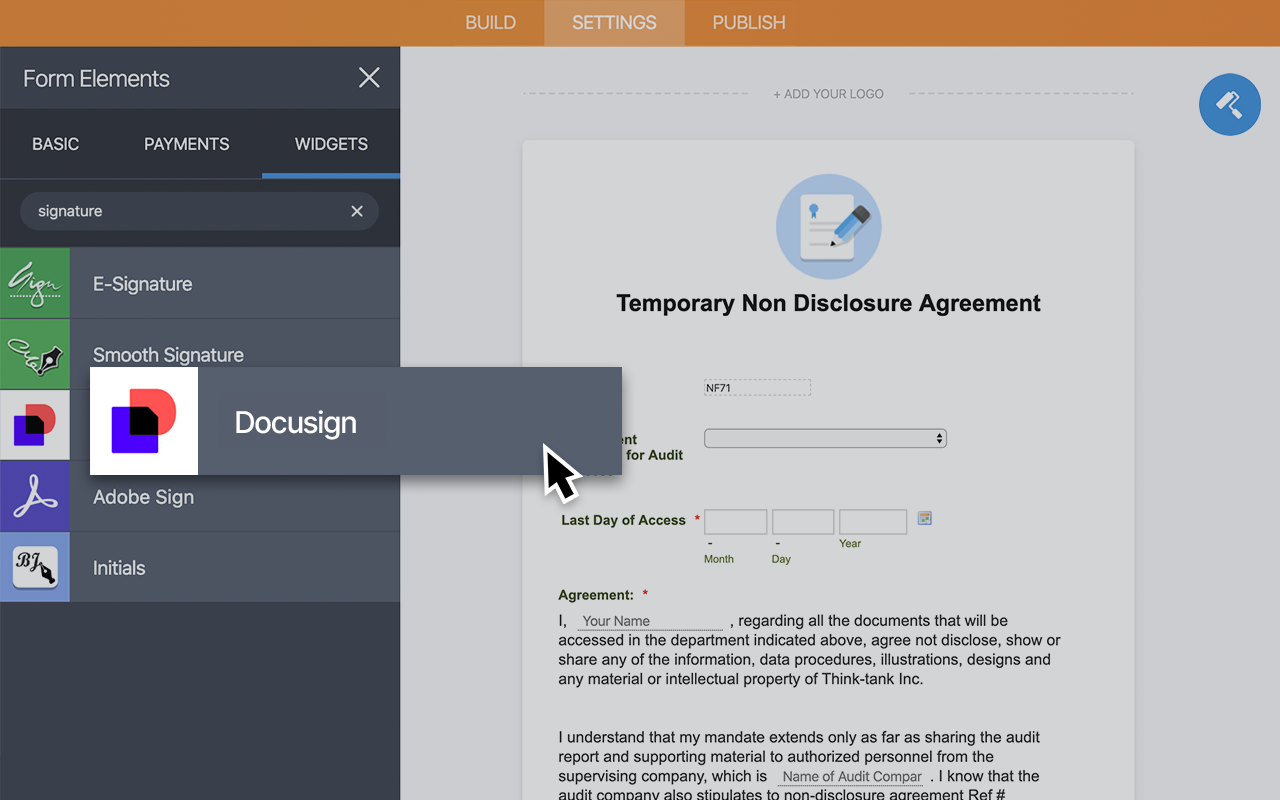Open the department for Audit dropdown
This screenshot has width=1280, height=800.
[825, 438]
